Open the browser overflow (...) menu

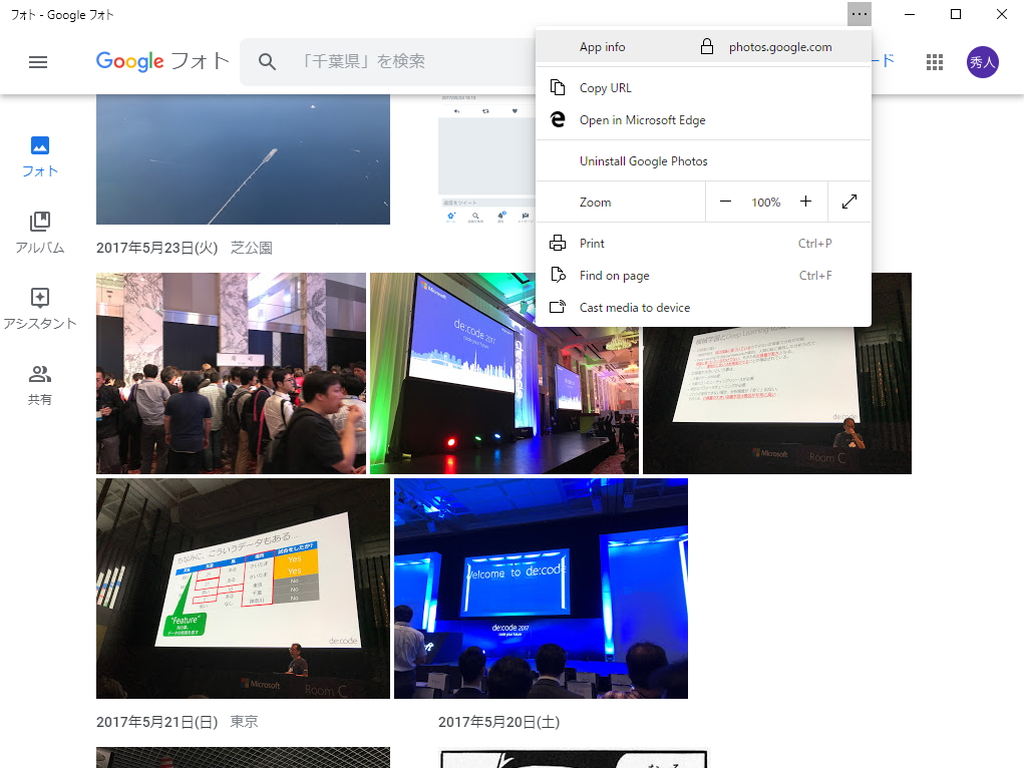tap(859, 14)
